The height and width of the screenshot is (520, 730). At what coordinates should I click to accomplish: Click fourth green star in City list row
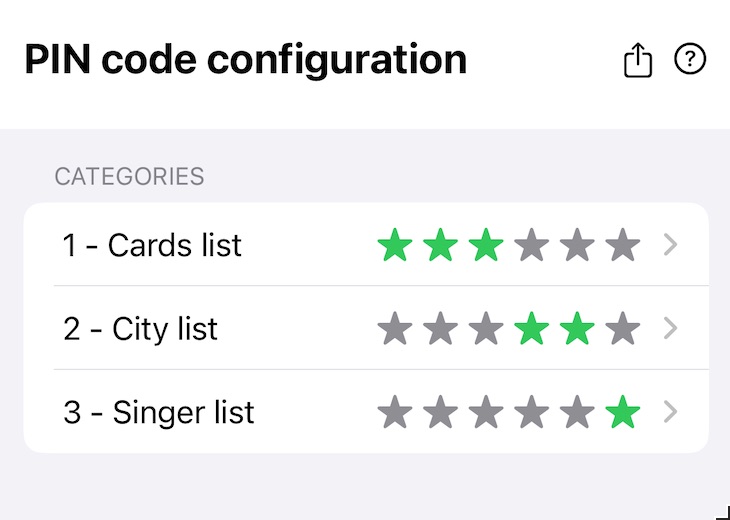(x=532, y=328)
